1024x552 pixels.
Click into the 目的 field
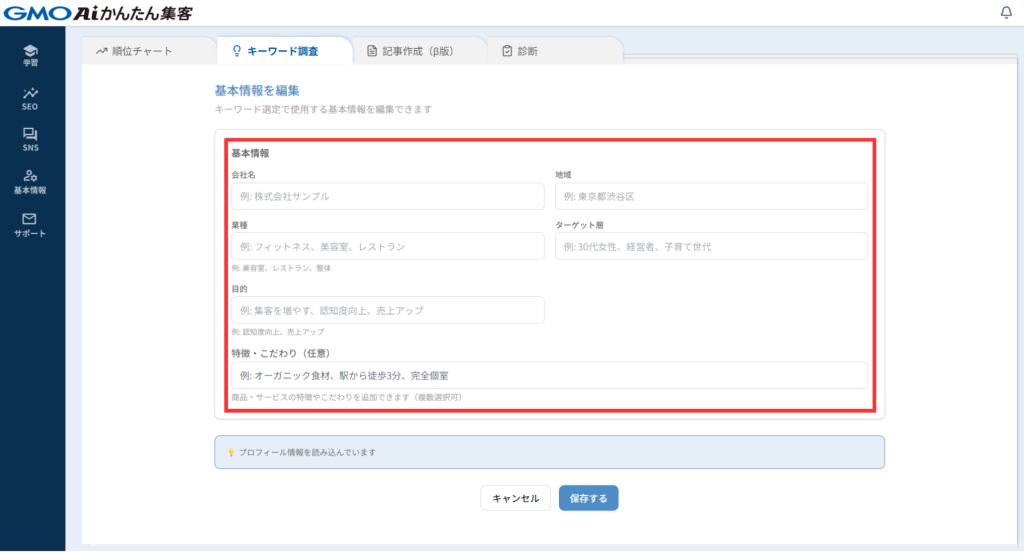[x=387, y=310]
